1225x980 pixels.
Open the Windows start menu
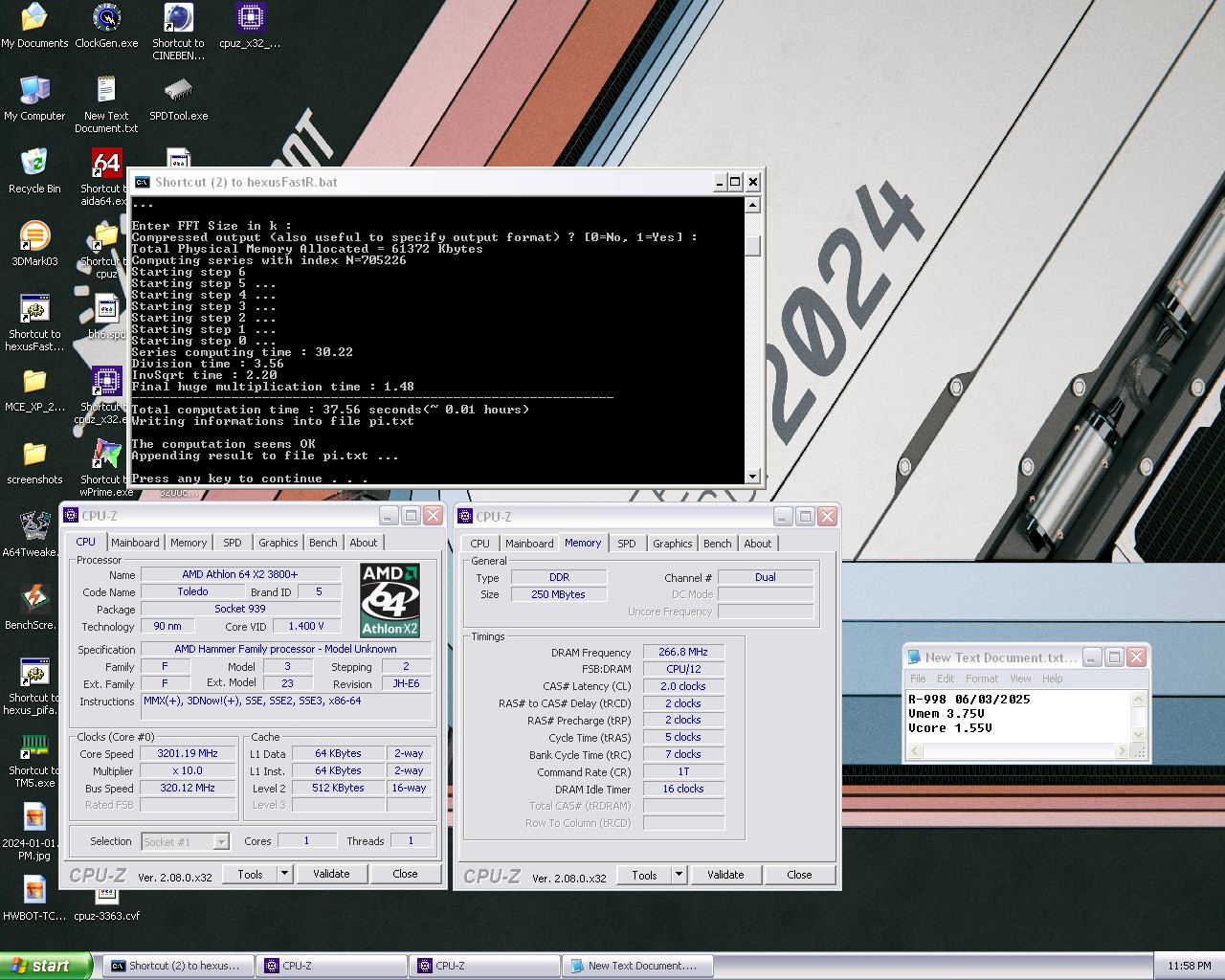point(46,966)
